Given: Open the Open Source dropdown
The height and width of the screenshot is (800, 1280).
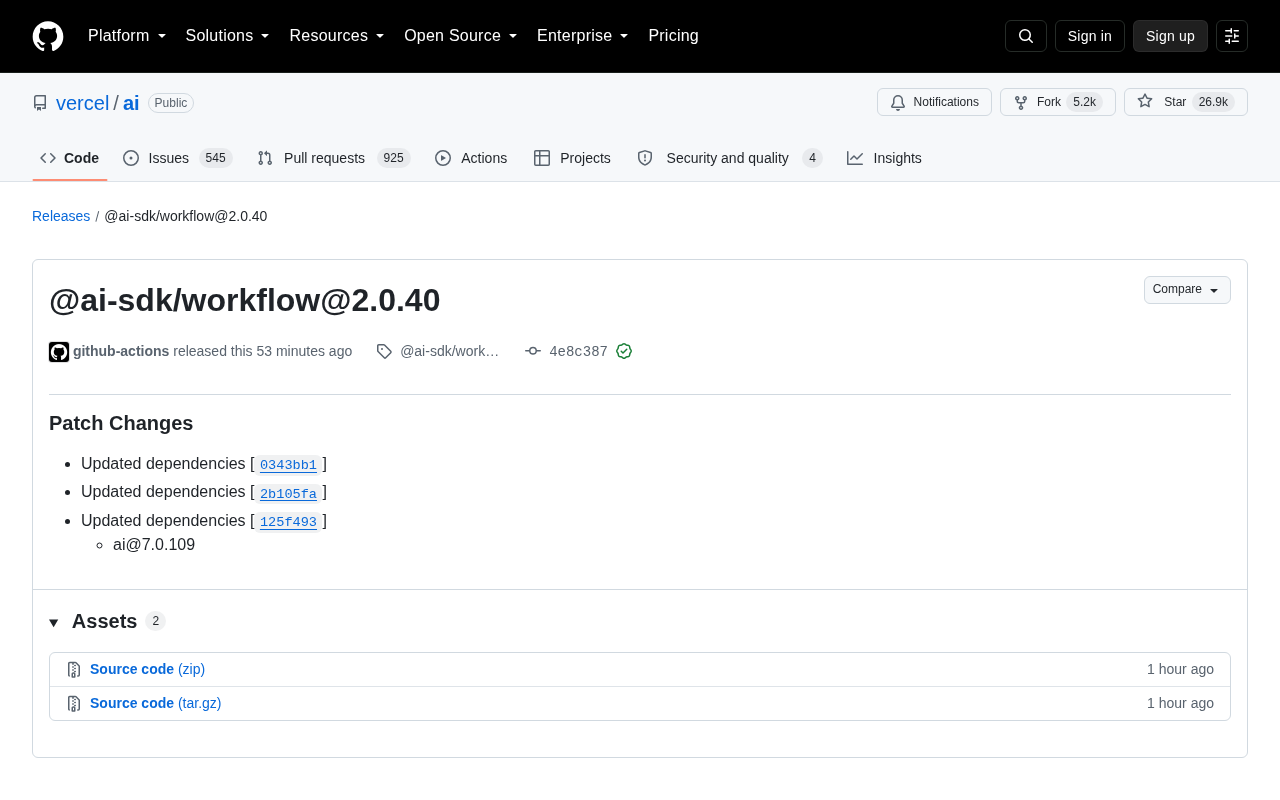Looking at the screenshot, I should pyautogui.click(x=461, y=36).
